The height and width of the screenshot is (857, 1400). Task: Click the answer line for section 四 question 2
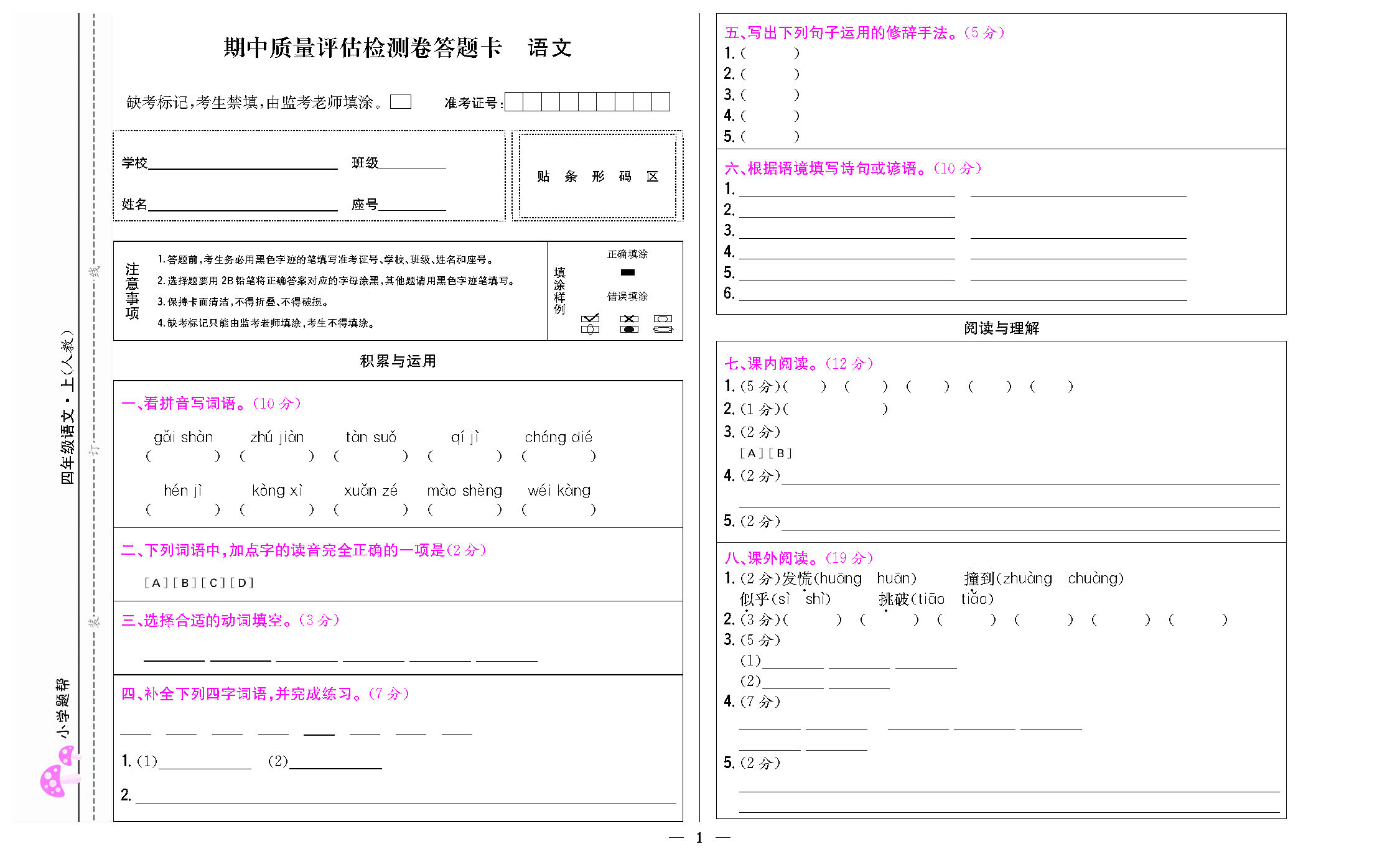click(406, 797)
